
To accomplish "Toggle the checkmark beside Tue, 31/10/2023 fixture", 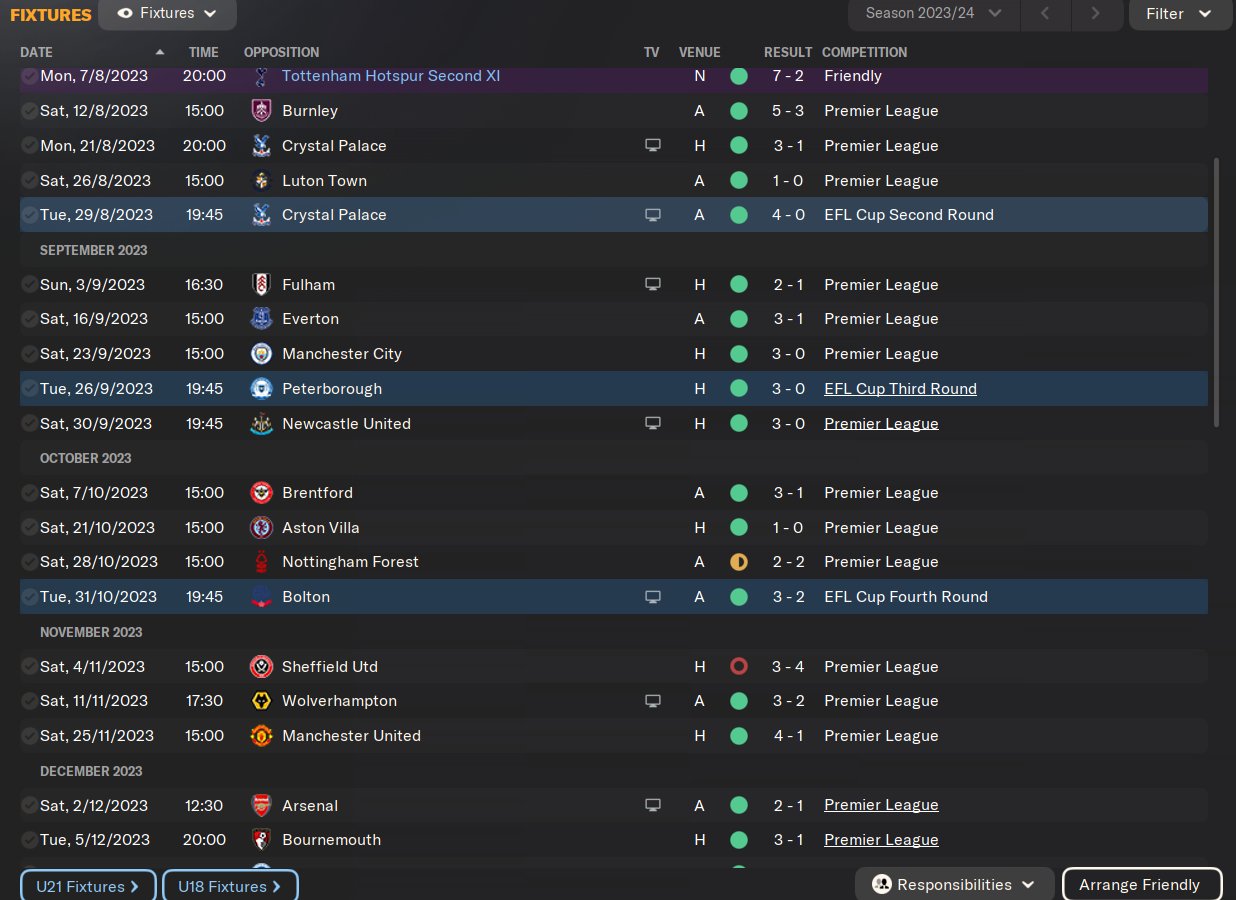I will [29, 597].
